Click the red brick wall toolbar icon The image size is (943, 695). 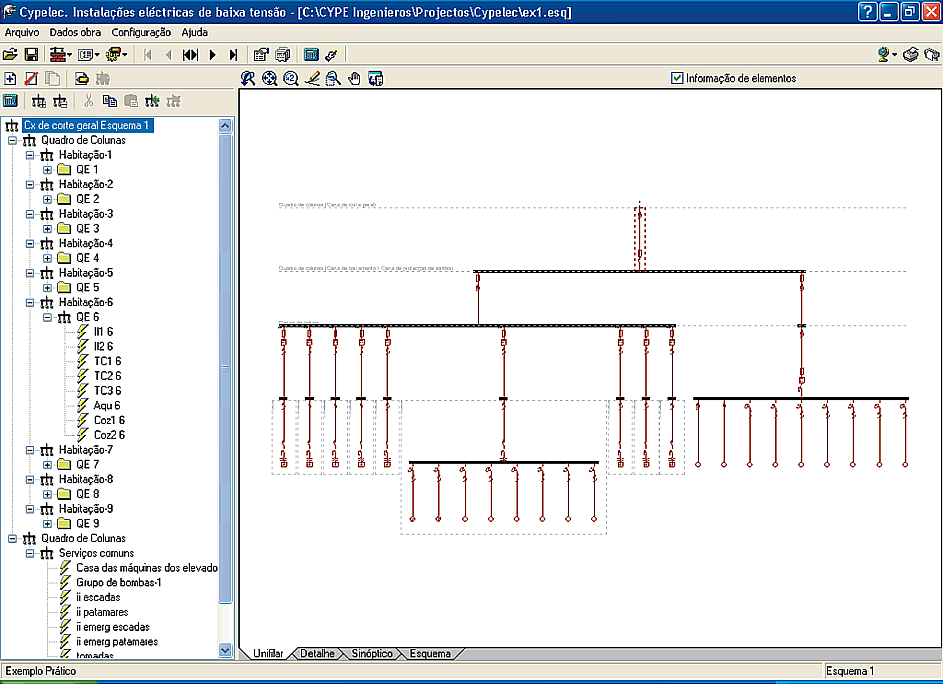click(x=58, y=55)
